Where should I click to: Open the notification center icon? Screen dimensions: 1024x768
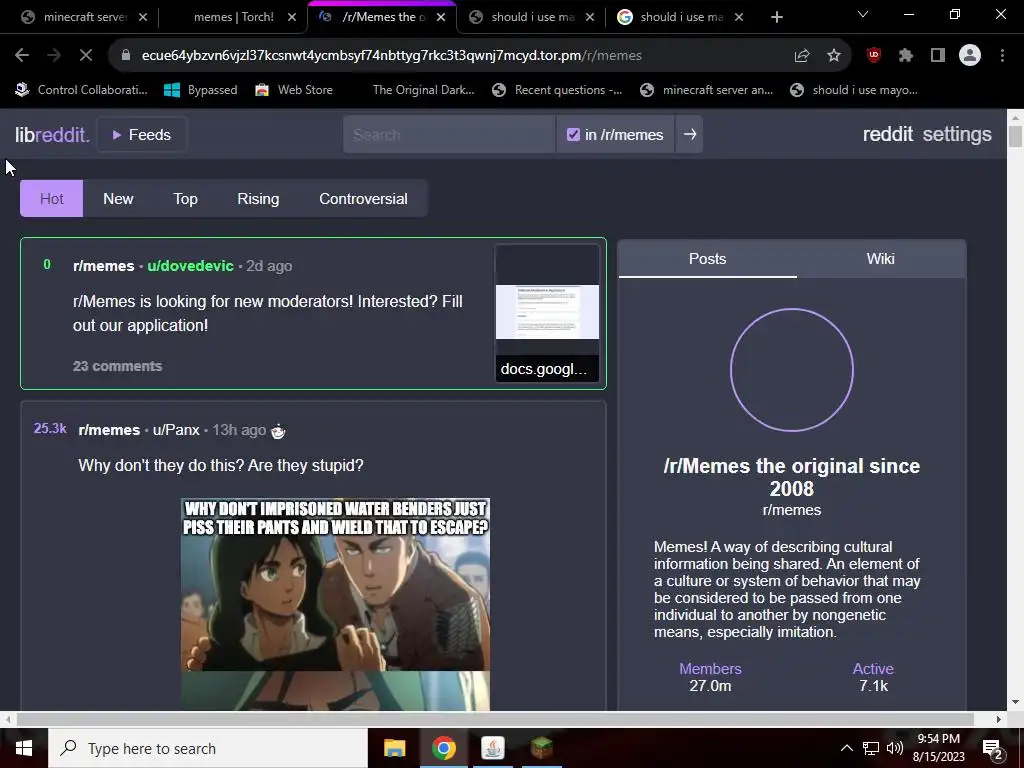(x=993, y=748)
